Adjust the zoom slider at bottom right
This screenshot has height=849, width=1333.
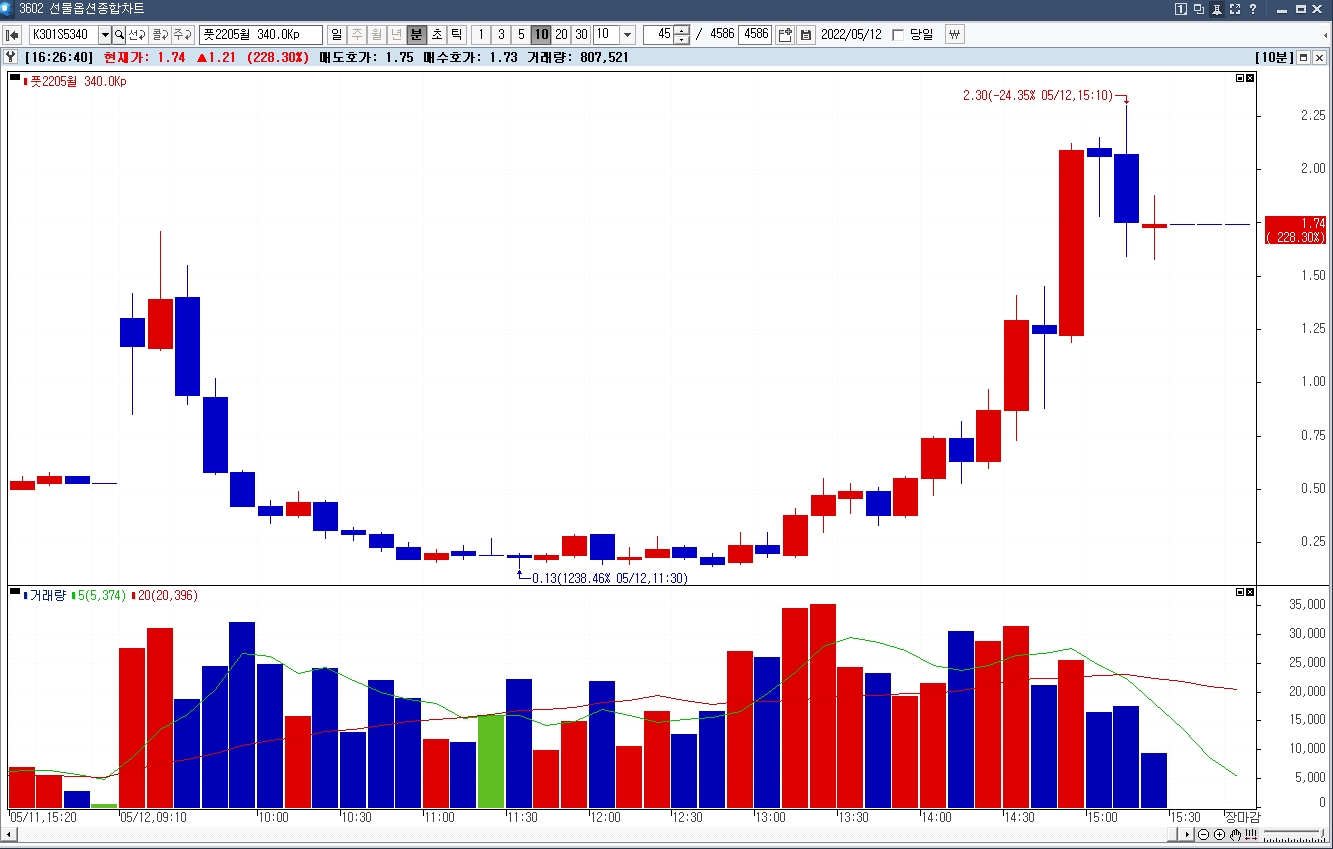tap(1292, 835)
